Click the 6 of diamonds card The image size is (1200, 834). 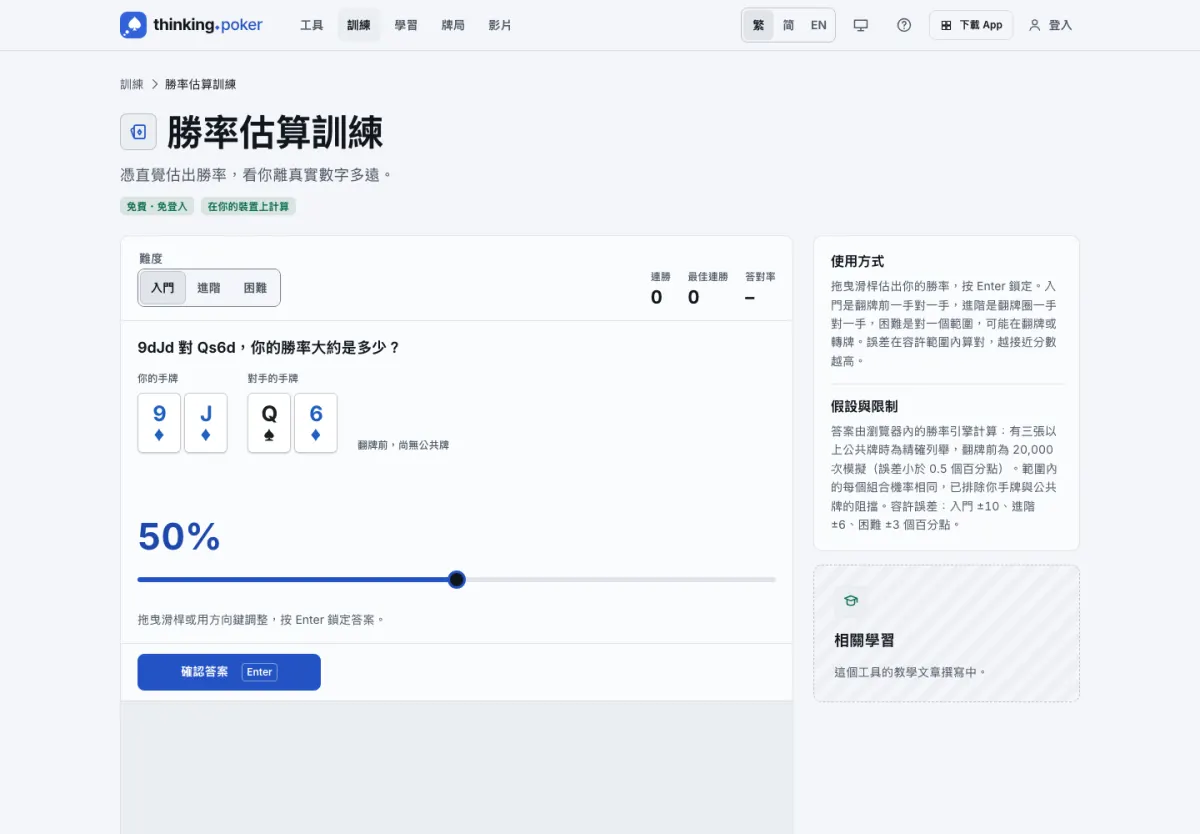click(316, 423)
